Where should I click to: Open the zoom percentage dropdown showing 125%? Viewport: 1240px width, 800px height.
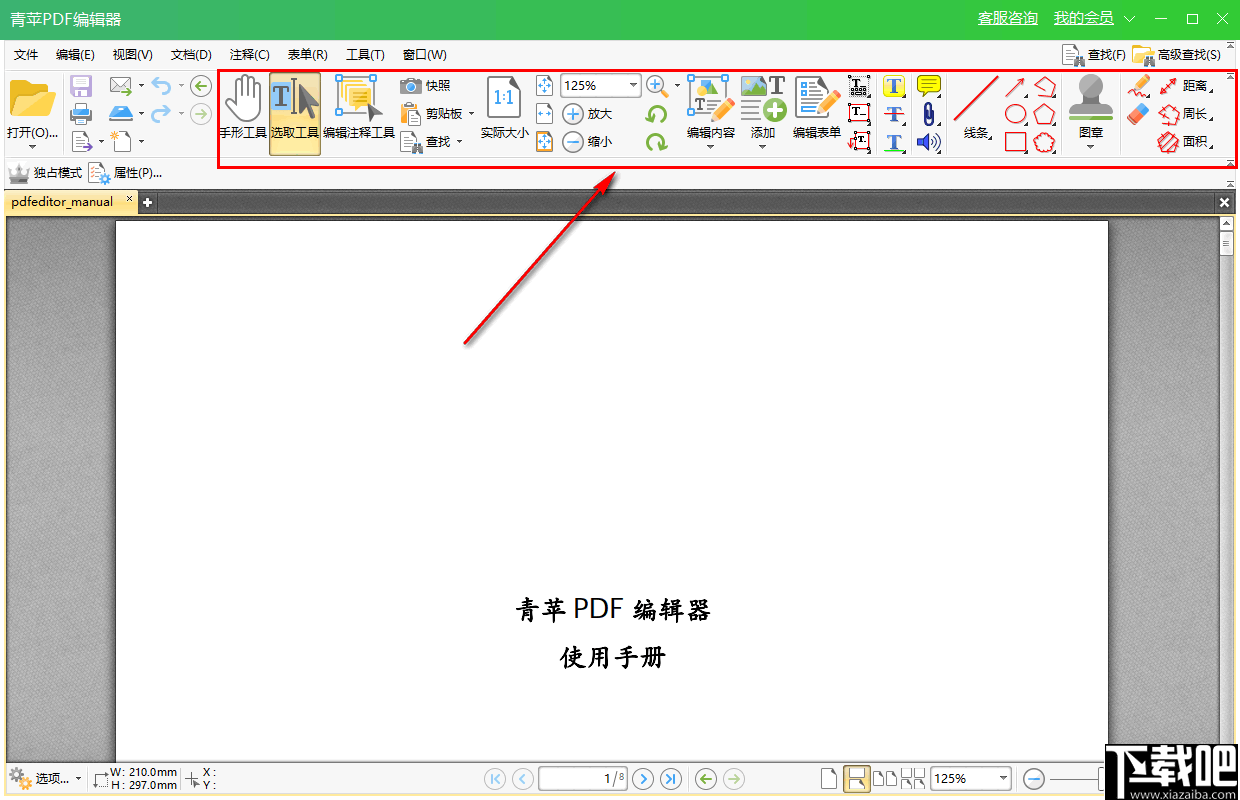[635, 85]
